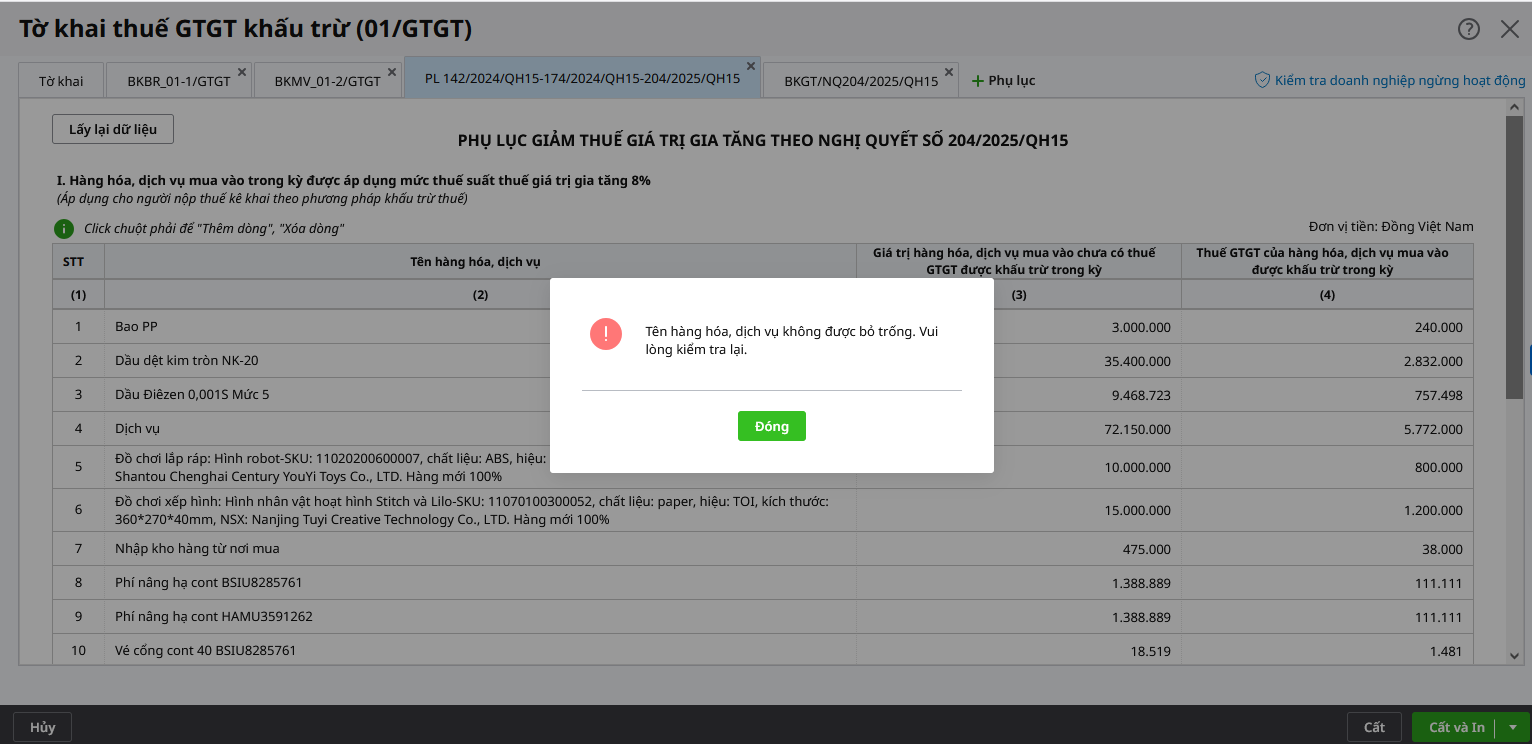Click the red warning icon in dialog
The width and height of the screenshot is (1532, 744).
(606, 334)
